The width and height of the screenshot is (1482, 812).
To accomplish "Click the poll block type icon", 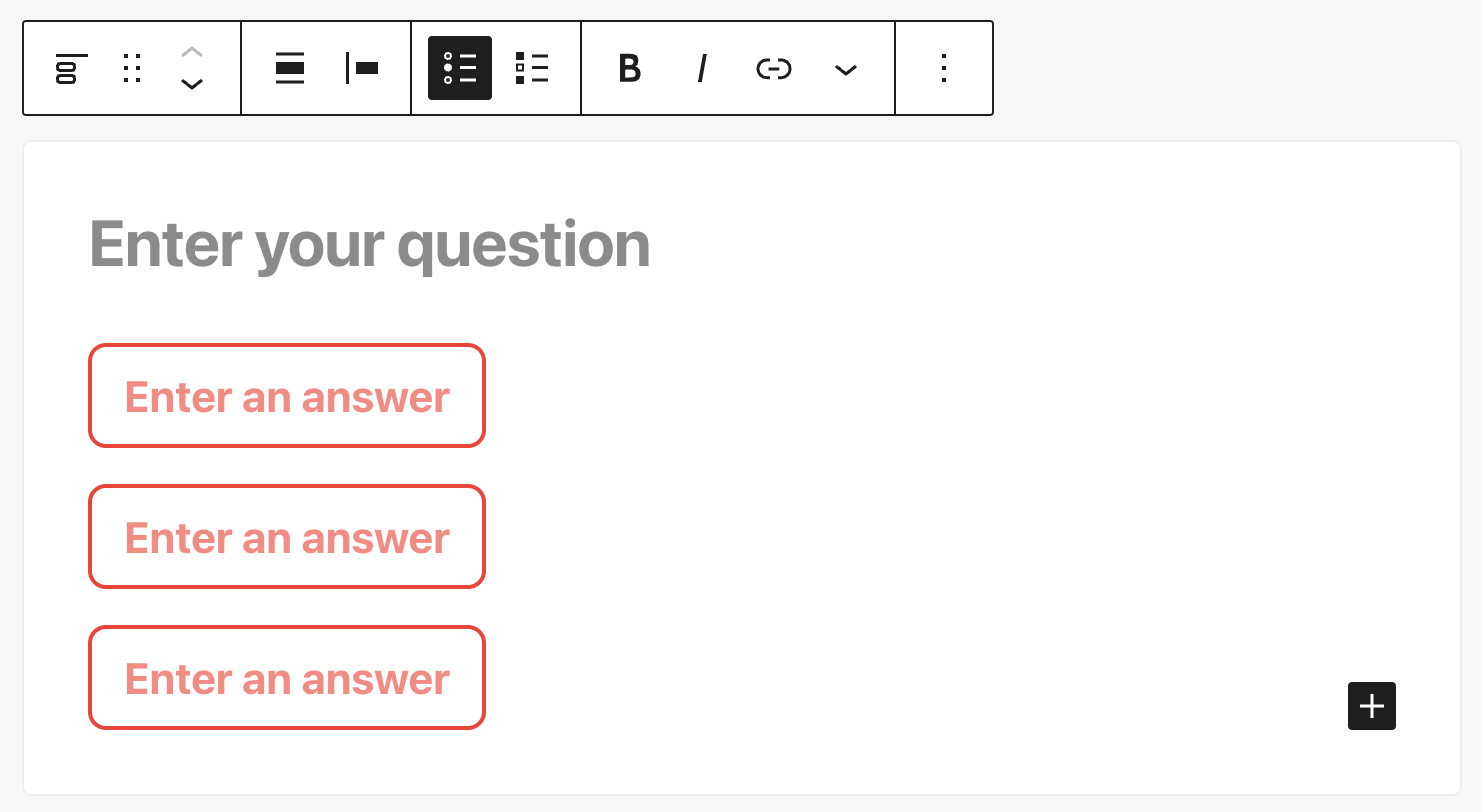I will click(x=72, y=68).
